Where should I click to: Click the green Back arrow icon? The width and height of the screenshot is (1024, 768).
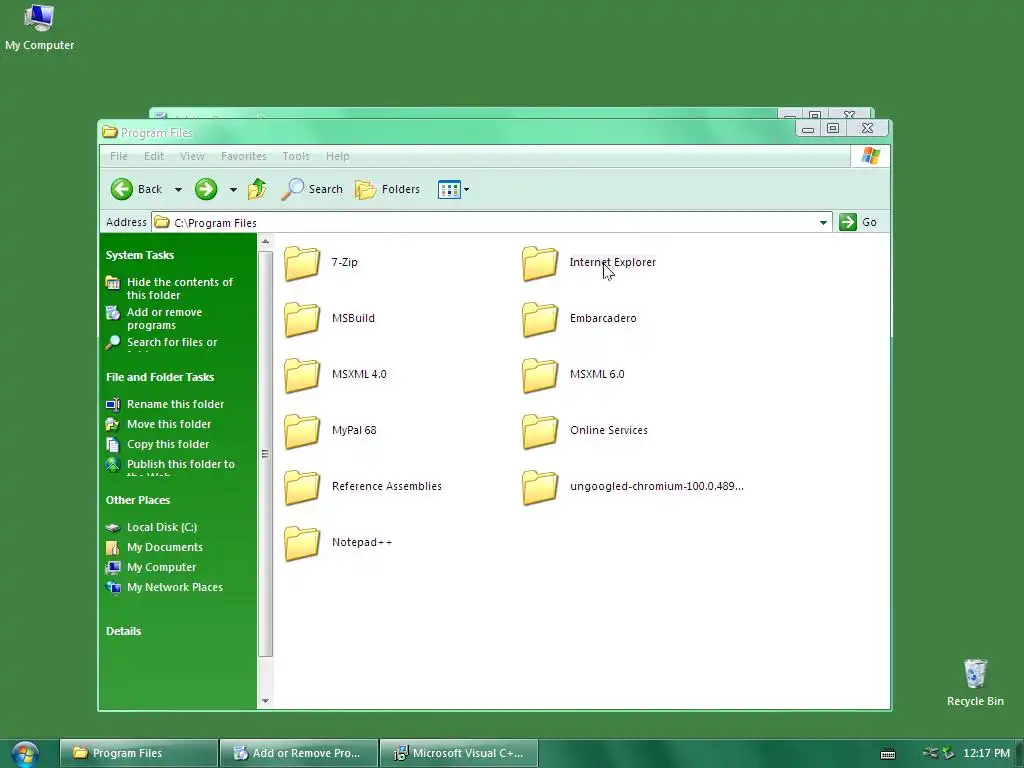pyautogui.click(x=121, y=189)
